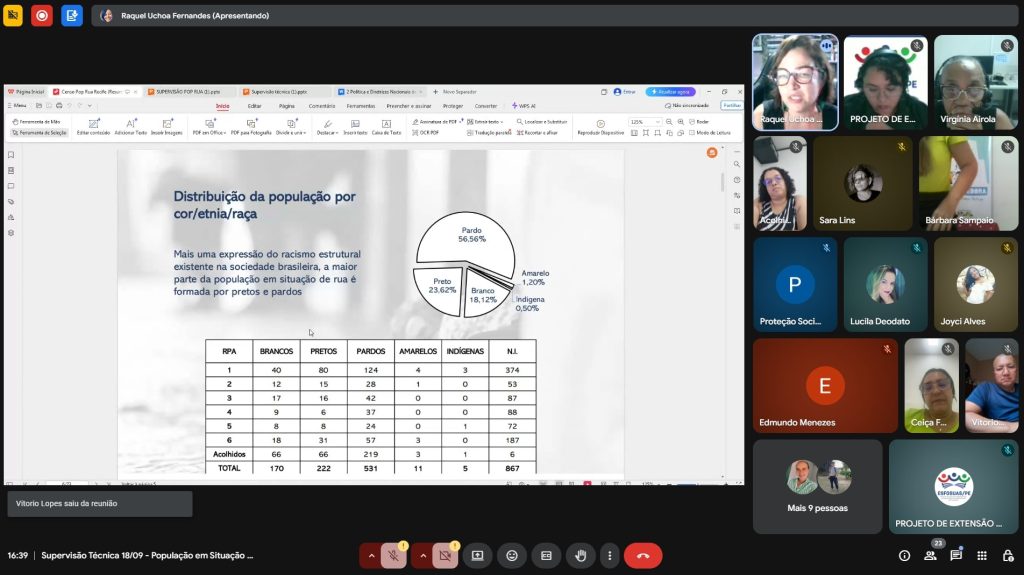This screenshot has width=1024, height=575.
Task: Open the 'Editar' ribbon tab
Action: (x=255, y=105)
